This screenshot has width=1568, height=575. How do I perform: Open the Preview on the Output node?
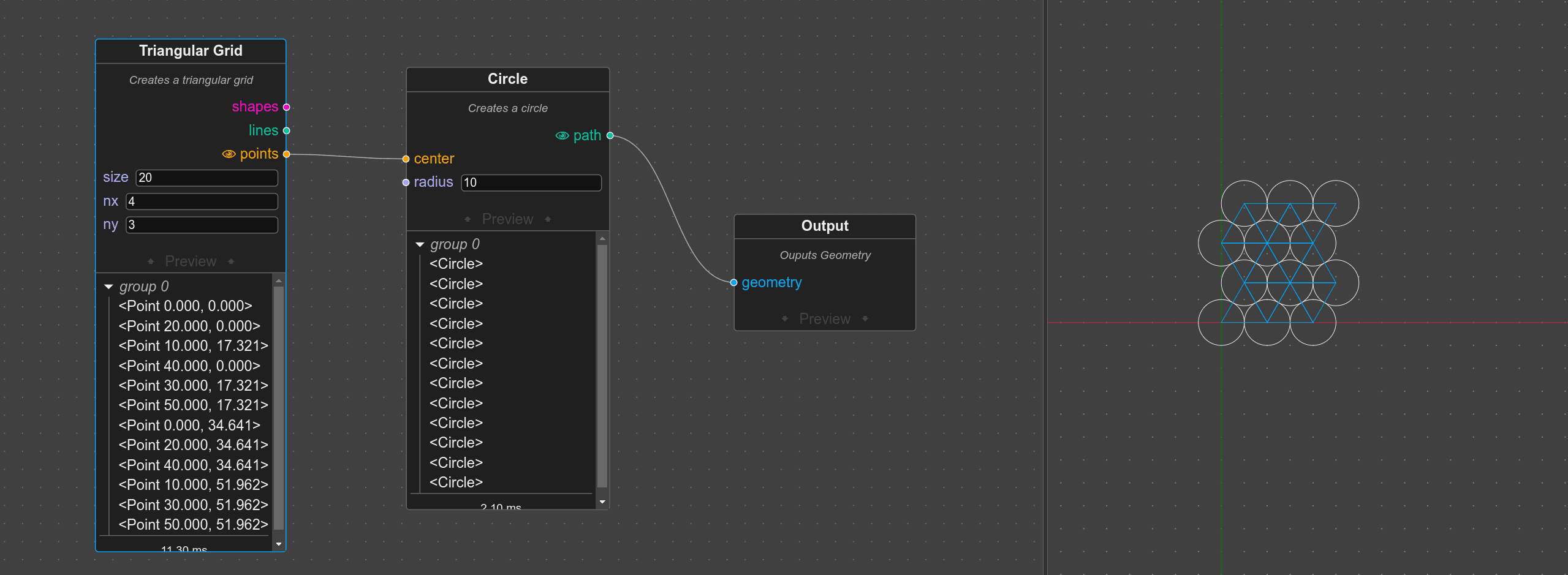(x=824, y=318)
